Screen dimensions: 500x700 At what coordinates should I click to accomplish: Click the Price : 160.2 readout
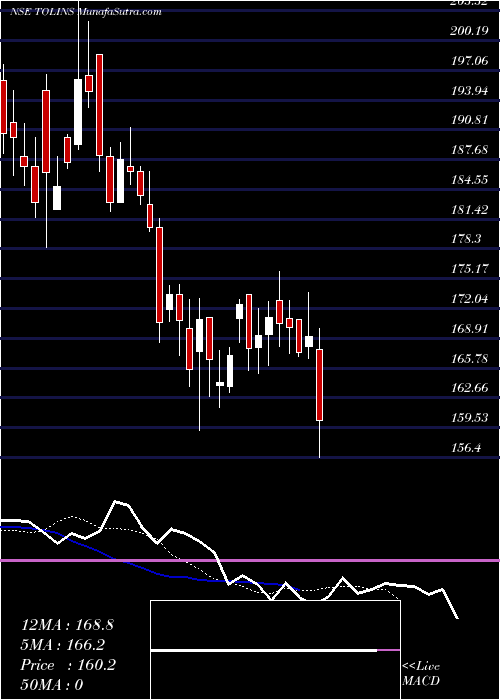point(68,665)
